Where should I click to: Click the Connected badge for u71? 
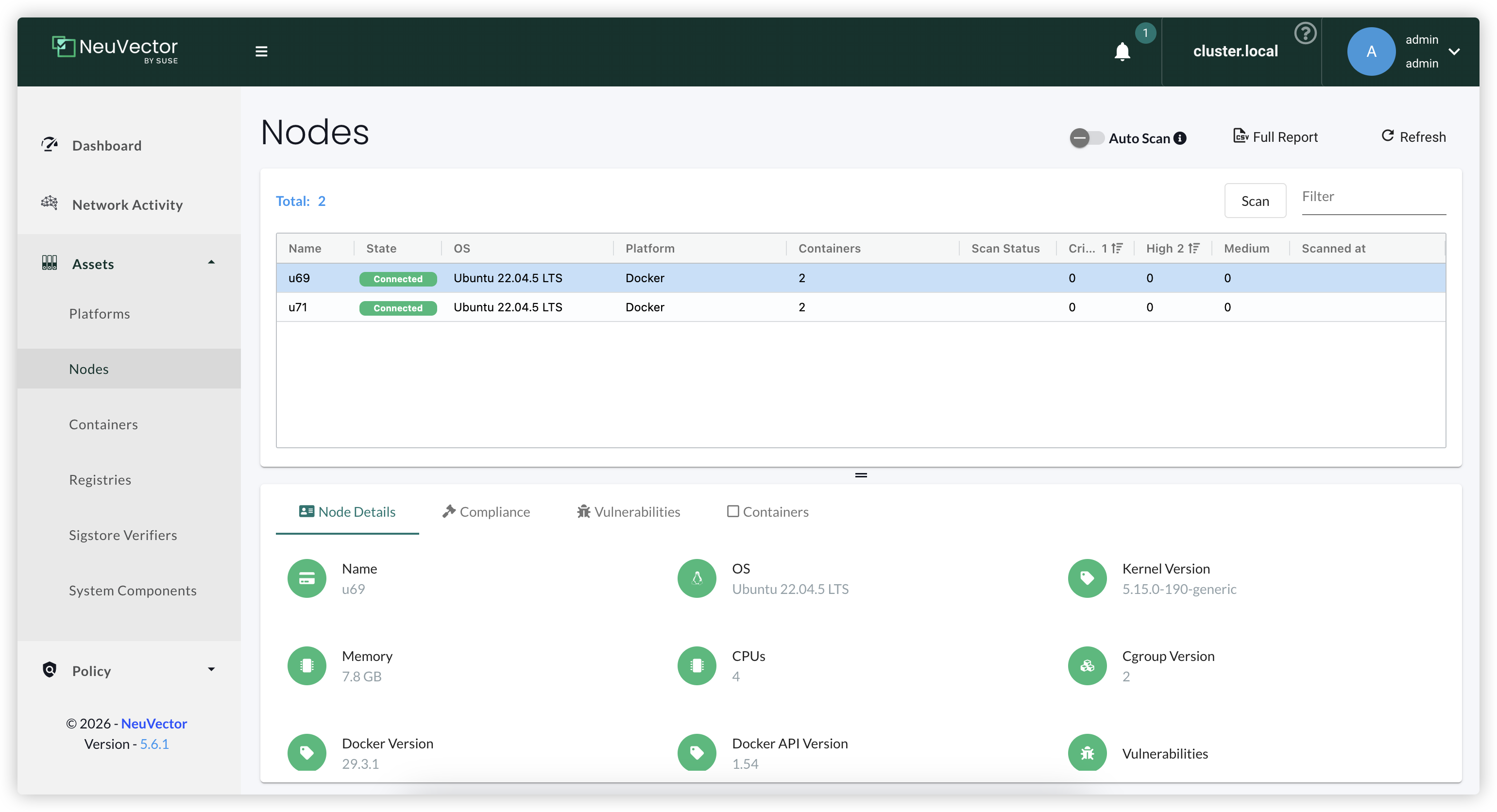398,308
